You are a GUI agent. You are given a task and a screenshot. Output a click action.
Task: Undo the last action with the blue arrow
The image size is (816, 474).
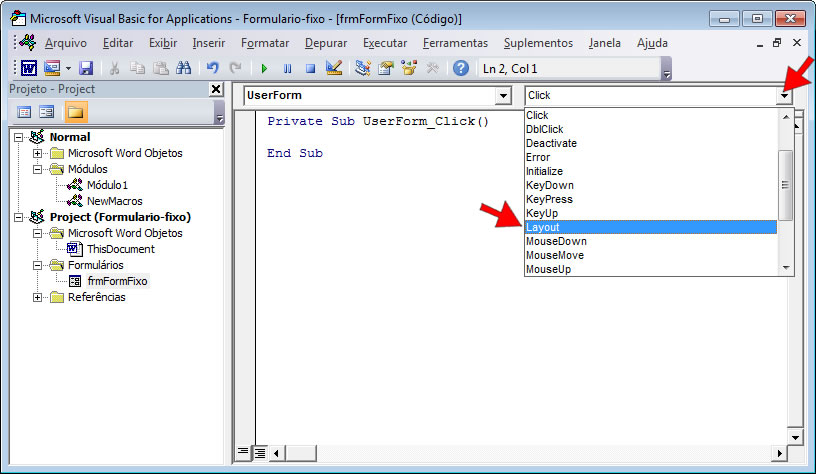click(x=212, y=68)
